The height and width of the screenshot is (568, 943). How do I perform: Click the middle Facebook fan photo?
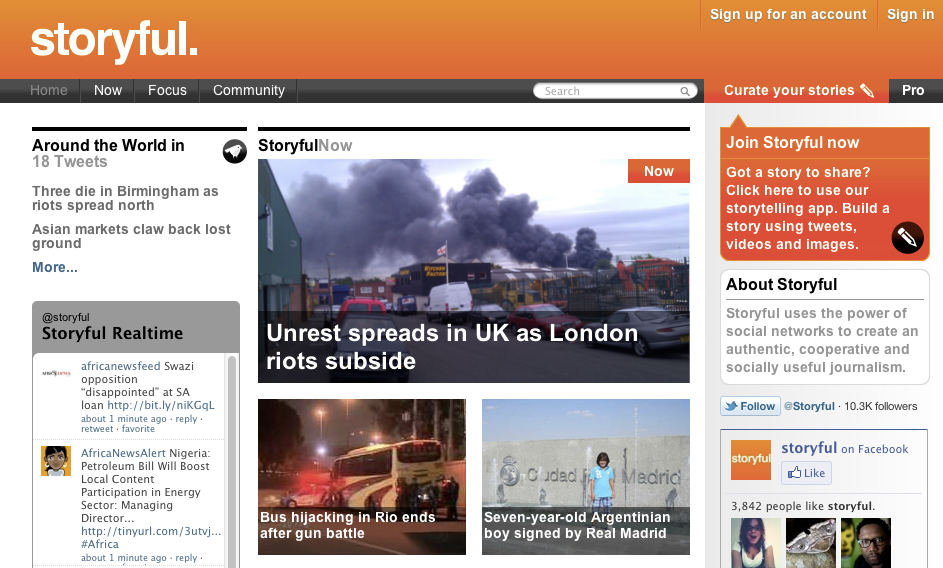coord(811,543)
